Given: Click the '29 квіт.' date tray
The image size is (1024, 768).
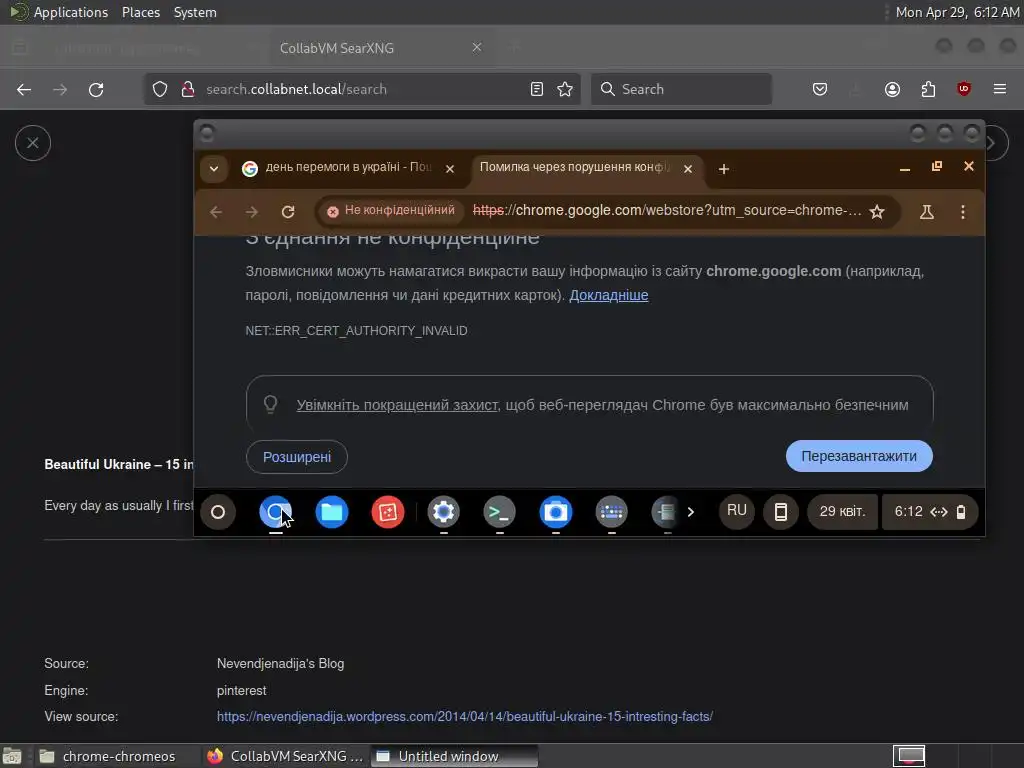Looking at the screenshot, I should click(x=842, y=511).
